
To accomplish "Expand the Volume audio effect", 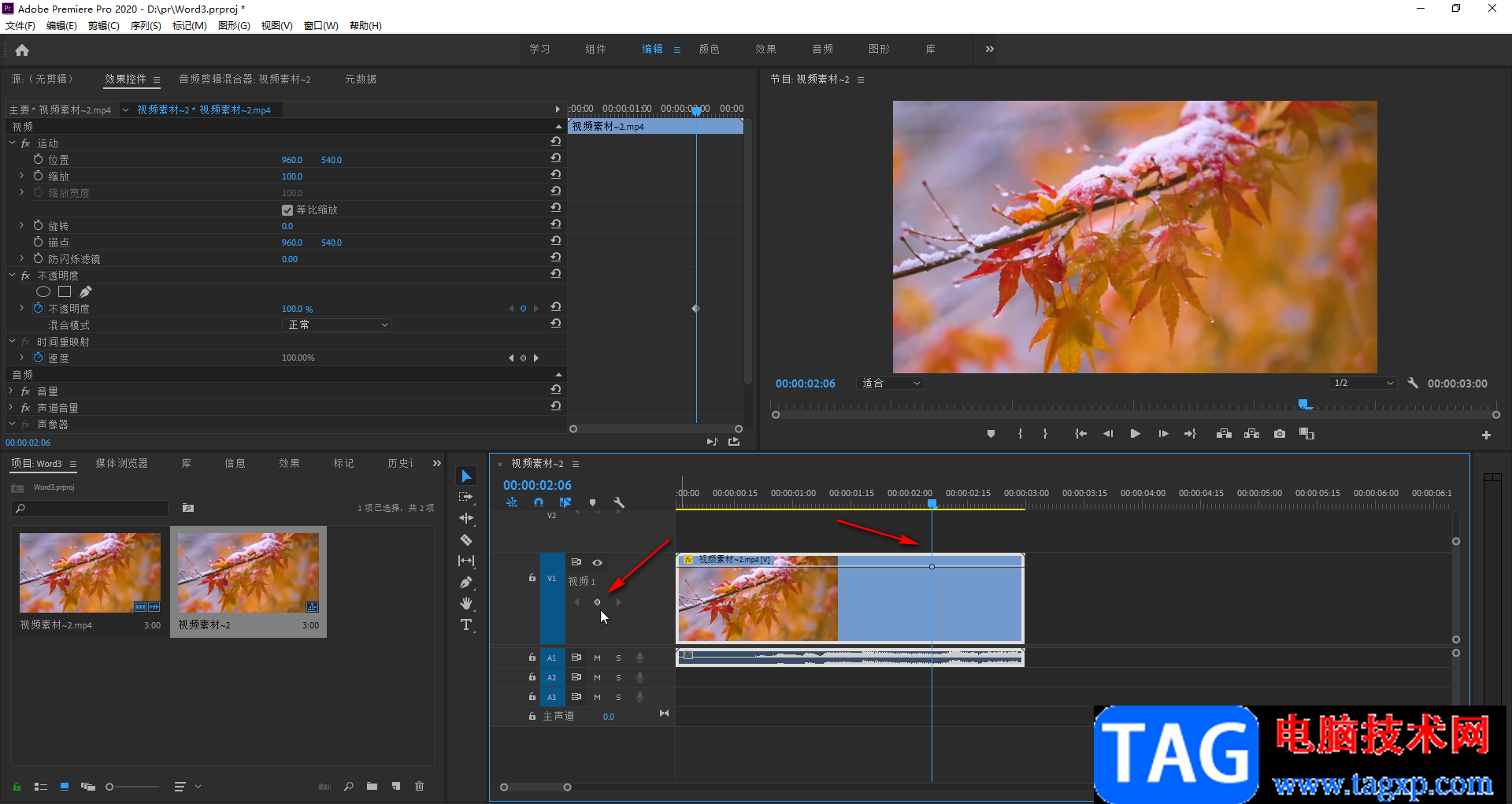I will pyautogui.click(x=12, y=391).
